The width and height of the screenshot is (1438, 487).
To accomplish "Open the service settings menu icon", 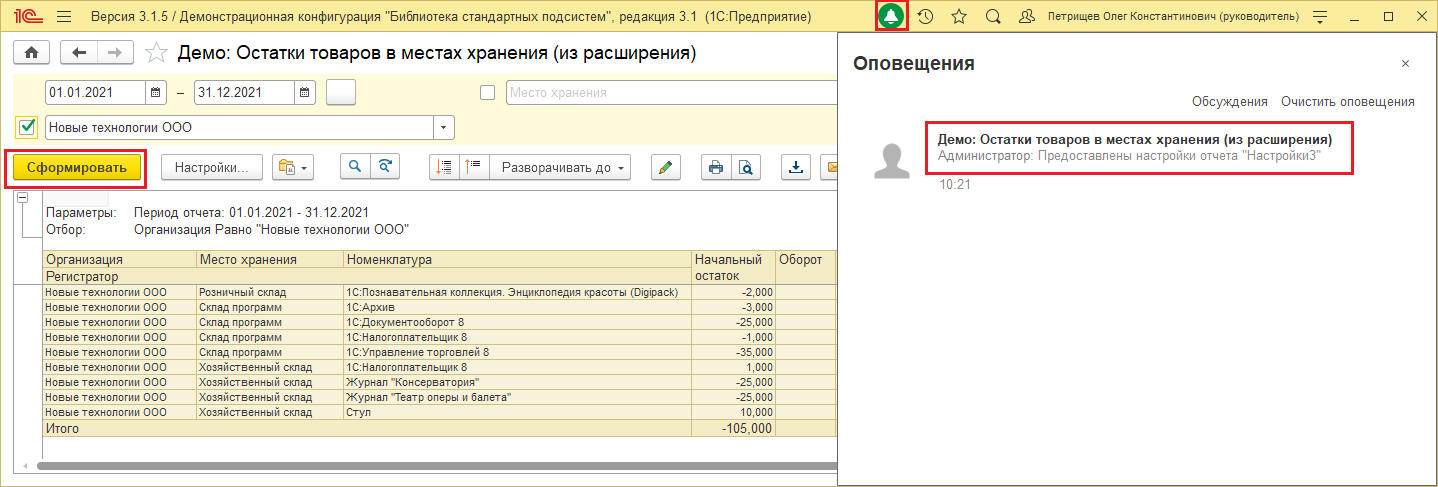I will 1320,17.
